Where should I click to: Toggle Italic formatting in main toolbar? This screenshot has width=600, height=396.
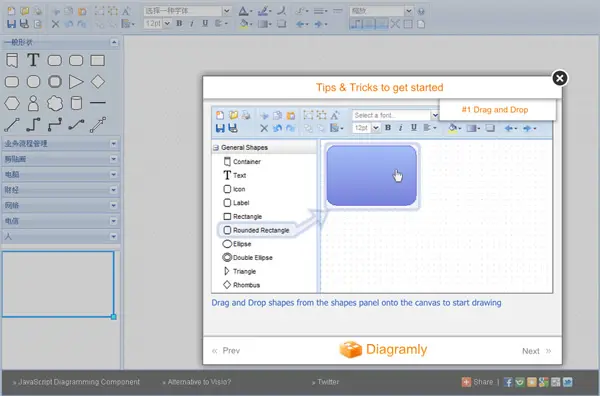192,23
